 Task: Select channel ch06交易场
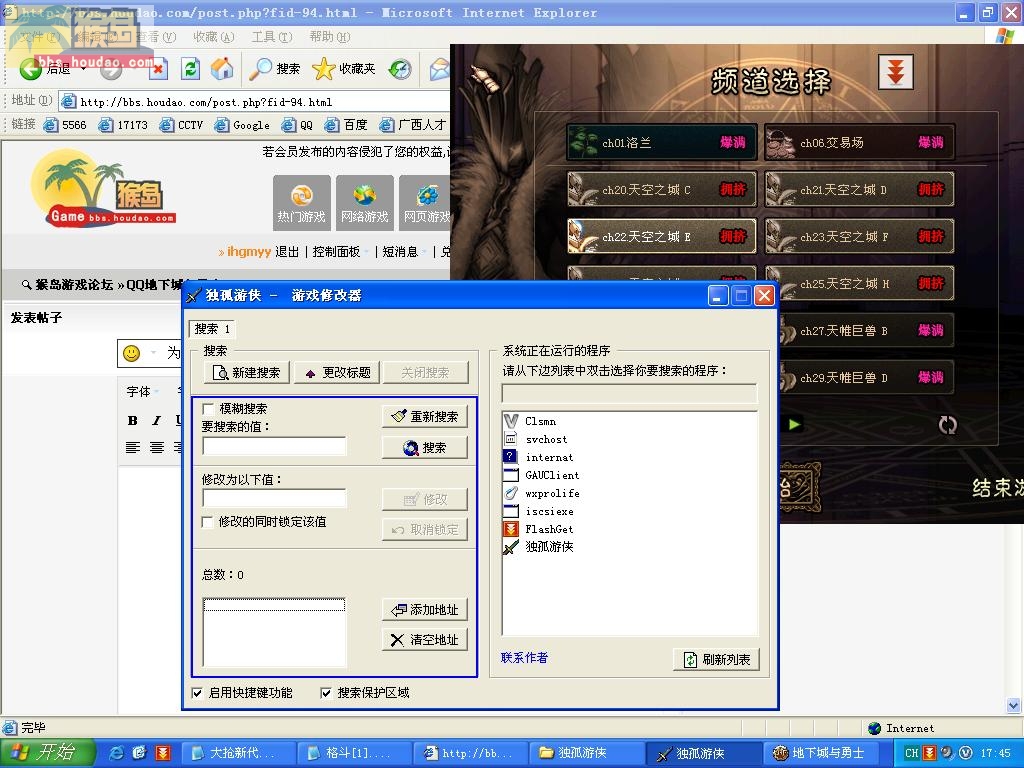859,142
